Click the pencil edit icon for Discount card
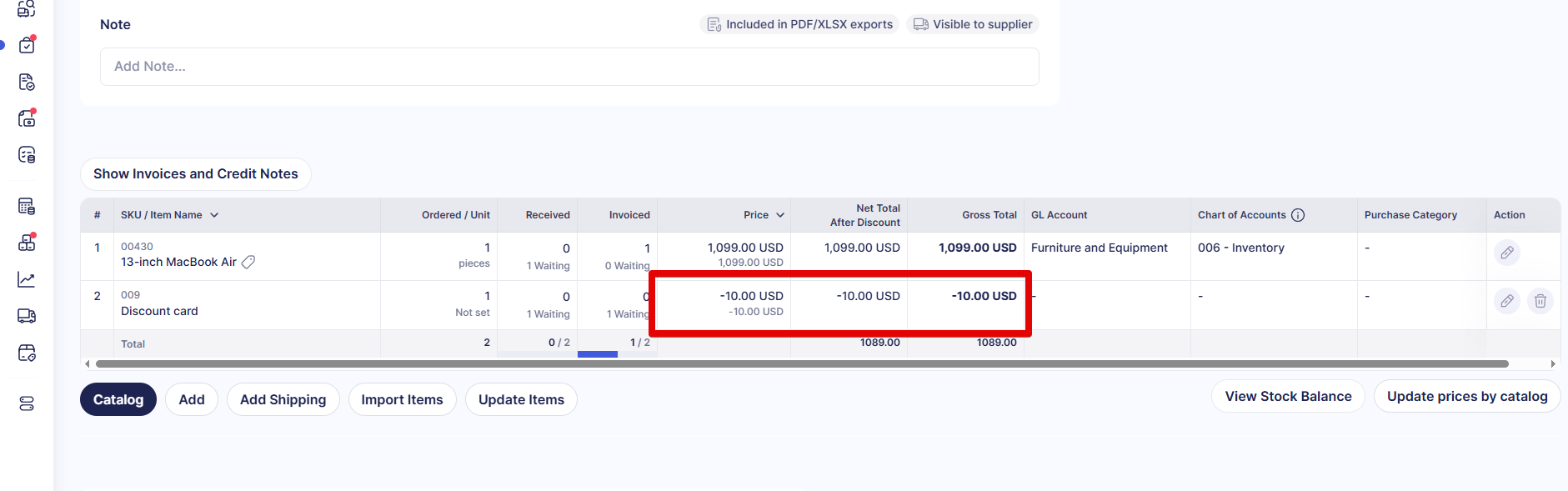This screenshot has width=1568, height=491. (1506, 301)
